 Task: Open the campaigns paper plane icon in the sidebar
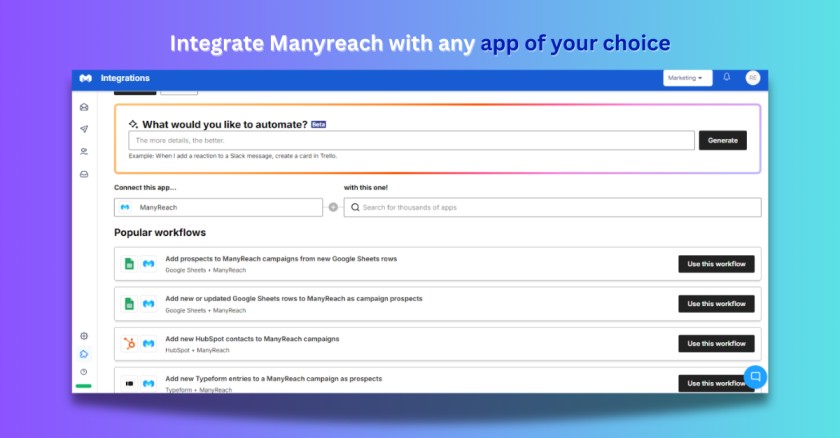pyautogui.click(x=84, y=129)
